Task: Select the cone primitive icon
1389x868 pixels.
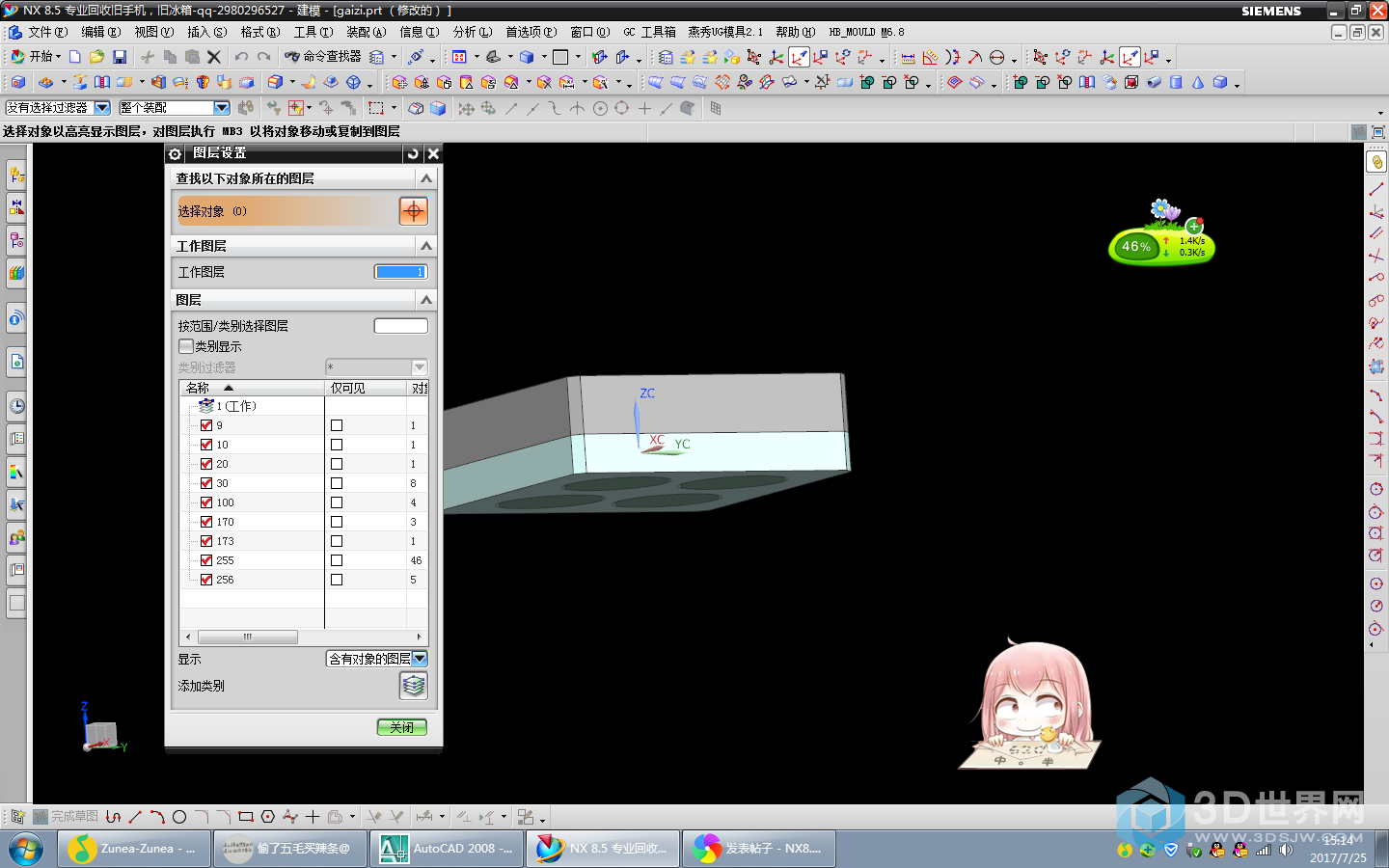Action: click(1198, 82)
